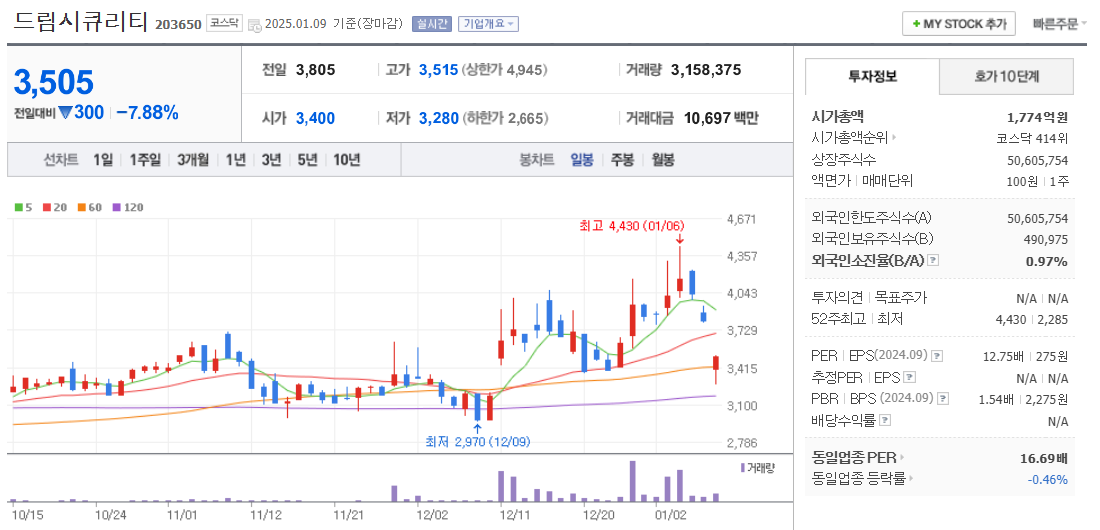Click the 고가 value 3,515
This screenshot has width=1100, height=530.
[438, 69]
